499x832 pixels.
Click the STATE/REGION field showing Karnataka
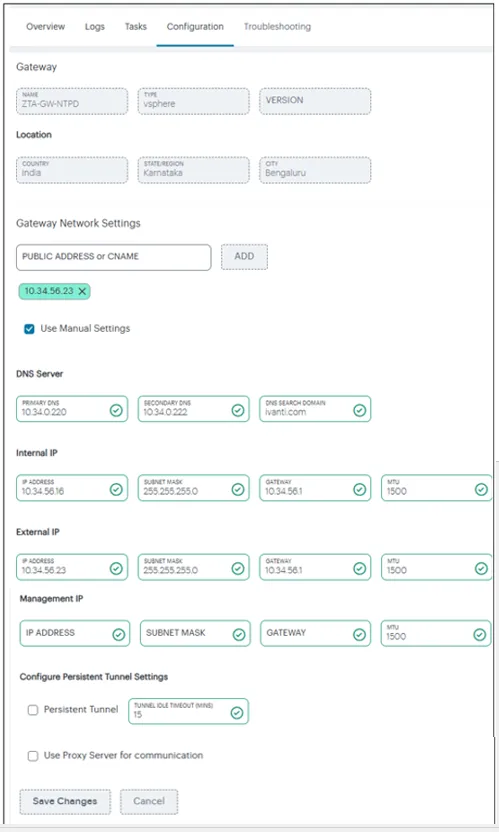pyautogui.click(x=194, y=170)
